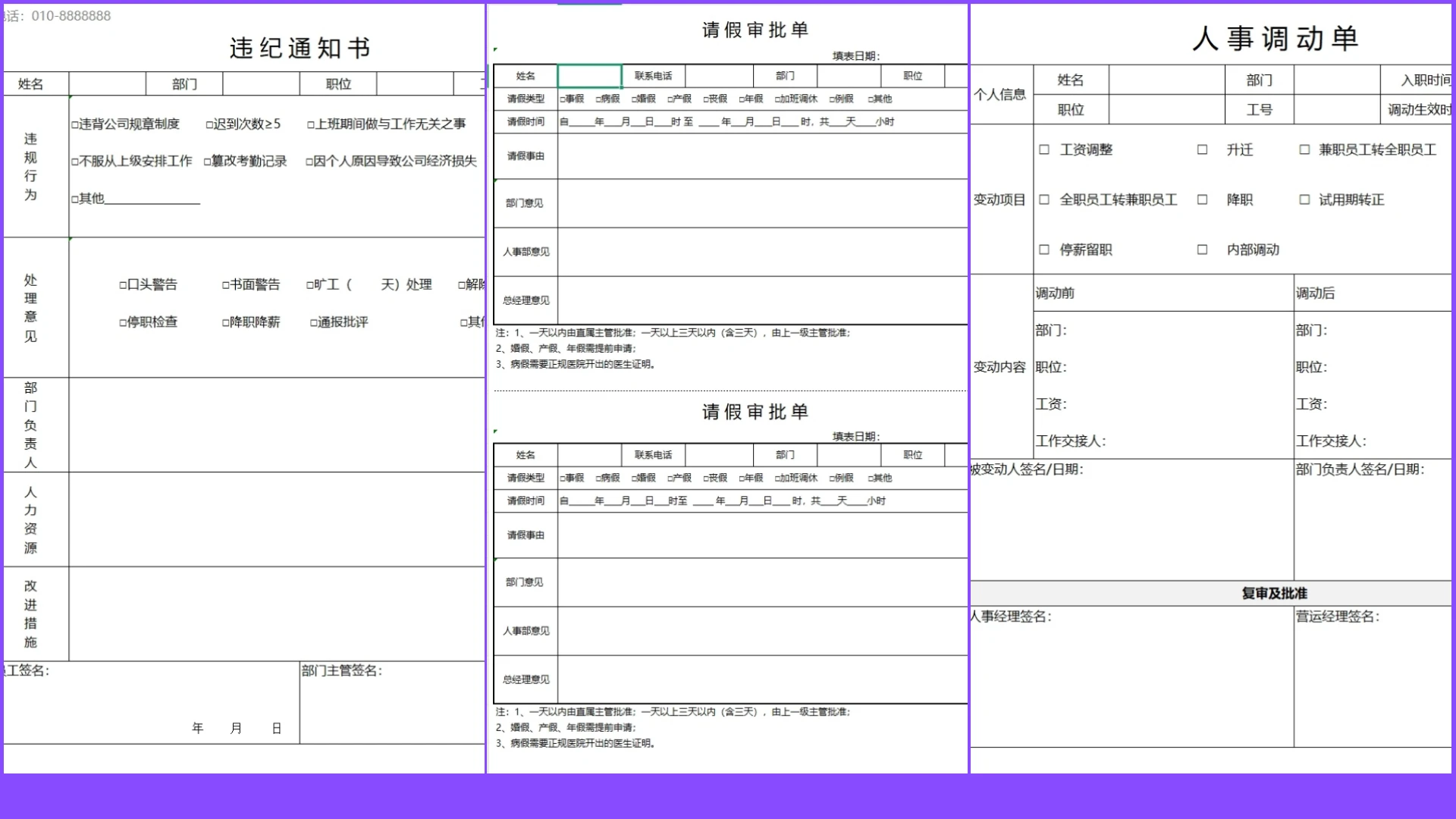The image size is (1456, 819).
Task: Click 复审及批准 section header
Action: click(x=1274, y=594)
